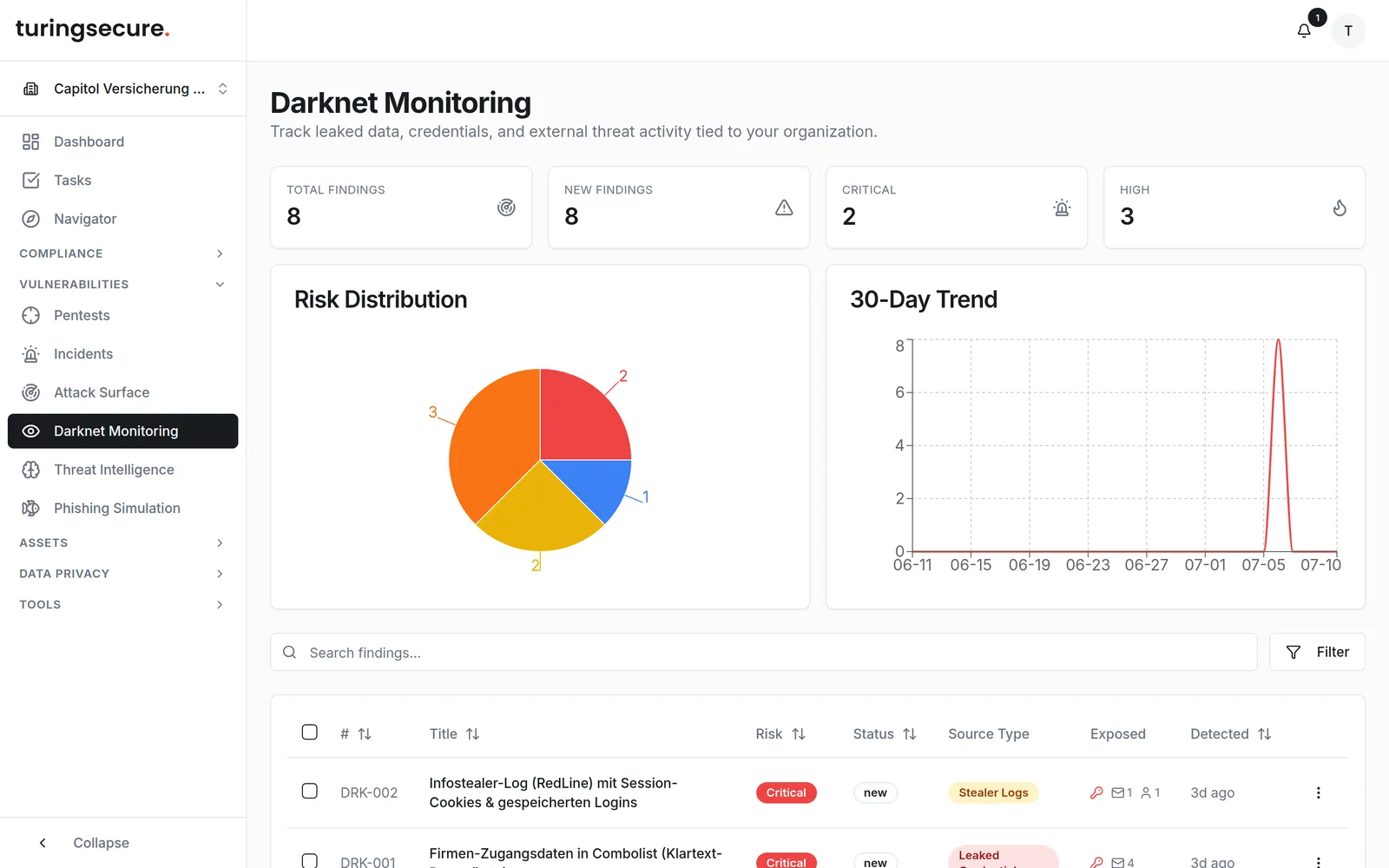Open the Filter button

[1317, 652]
